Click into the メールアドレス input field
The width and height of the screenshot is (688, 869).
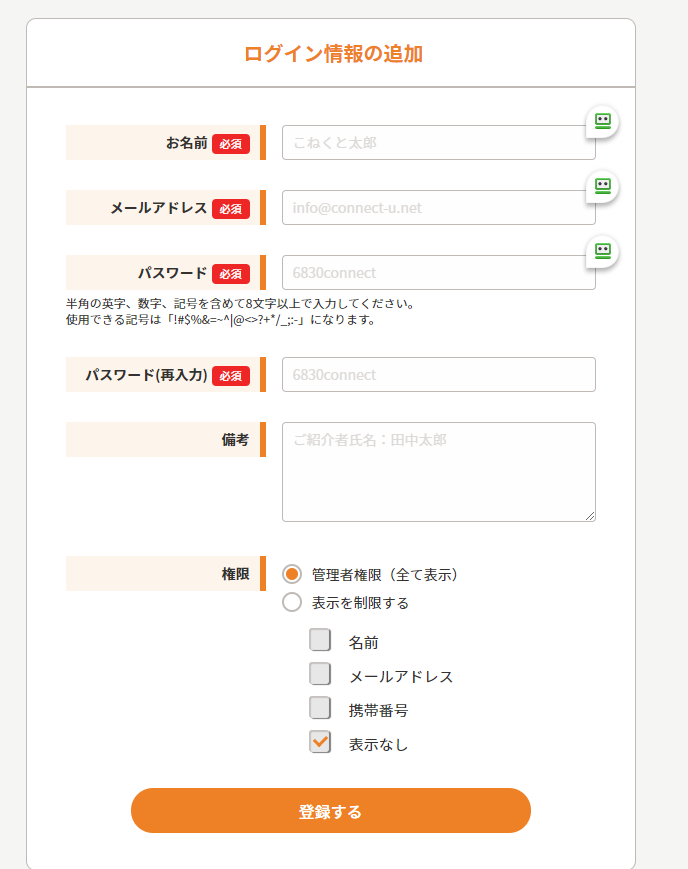pos(438,208)
